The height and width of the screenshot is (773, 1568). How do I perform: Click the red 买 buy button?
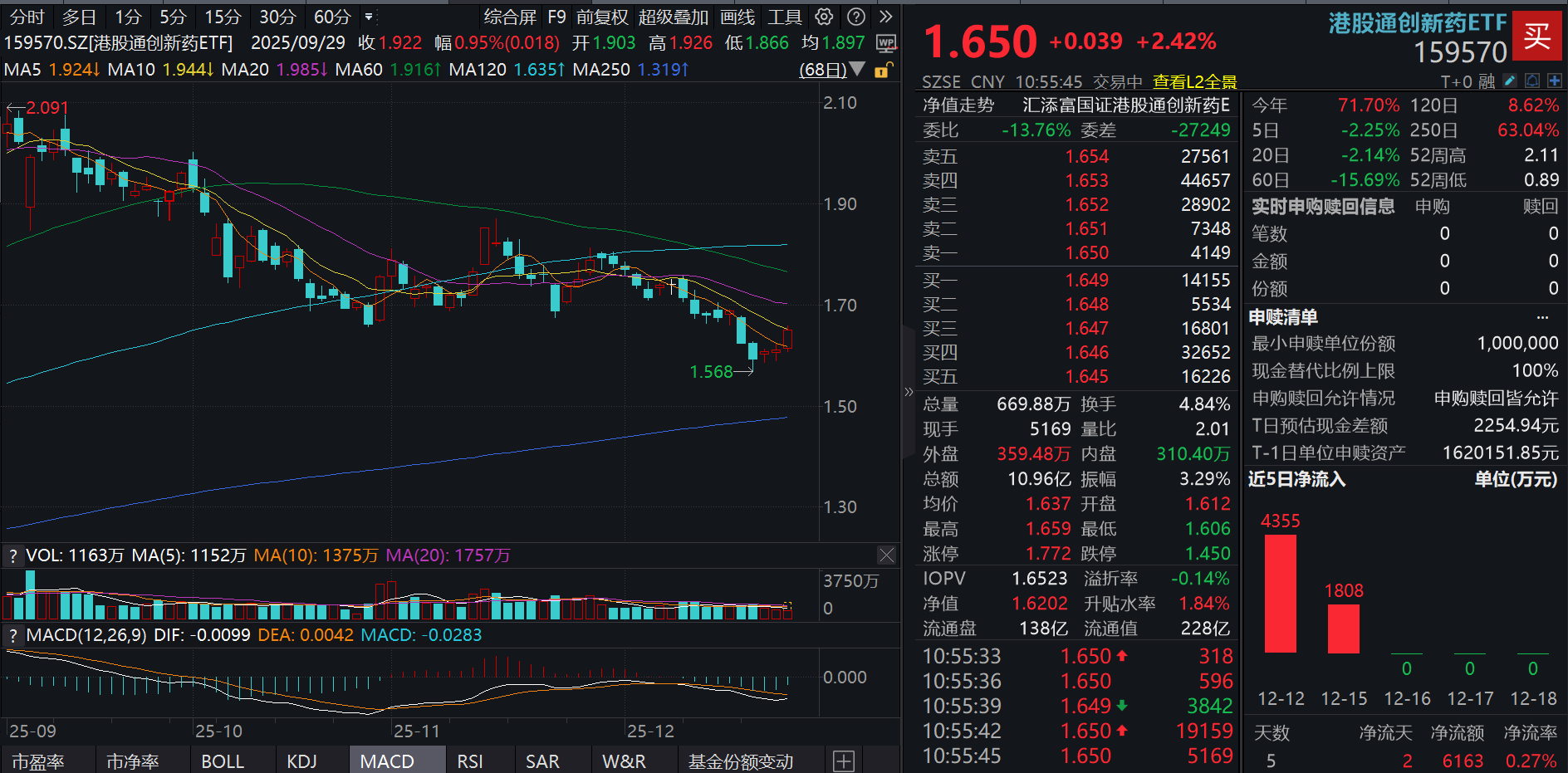click(1538, 37)
